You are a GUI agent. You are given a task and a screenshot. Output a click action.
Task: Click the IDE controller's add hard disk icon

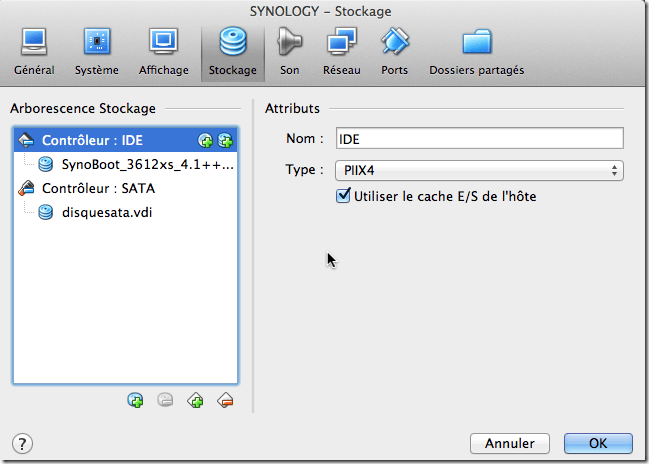click(225, 141)
